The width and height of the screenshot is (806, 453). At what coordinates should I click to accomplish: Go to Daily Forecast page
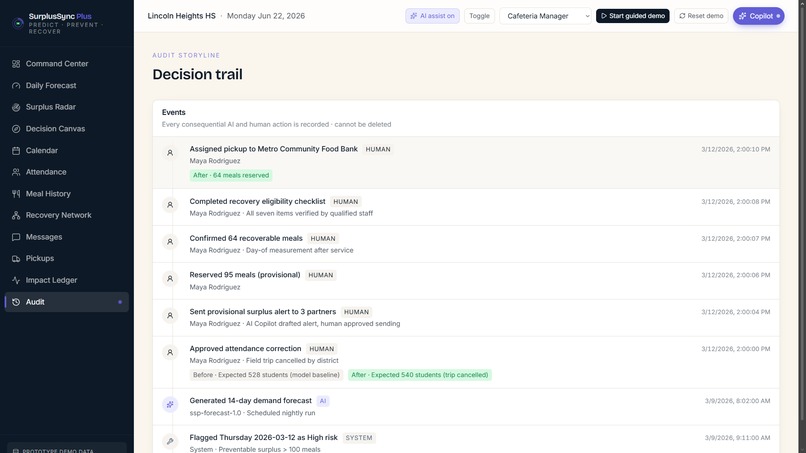[x=67, y=85]
